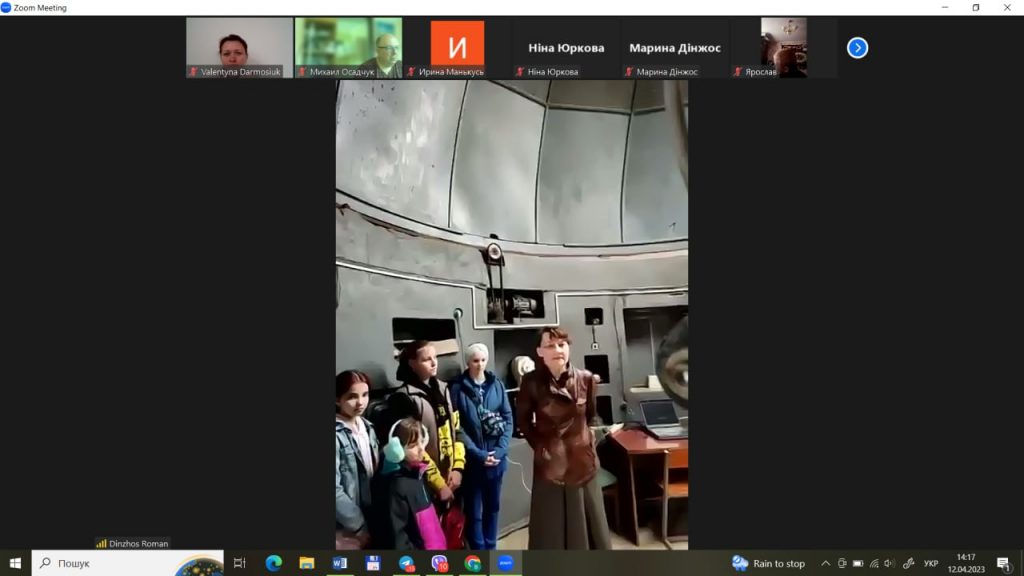Expand hidden system tray icons

pyautogui.click(x=825, y=563)
